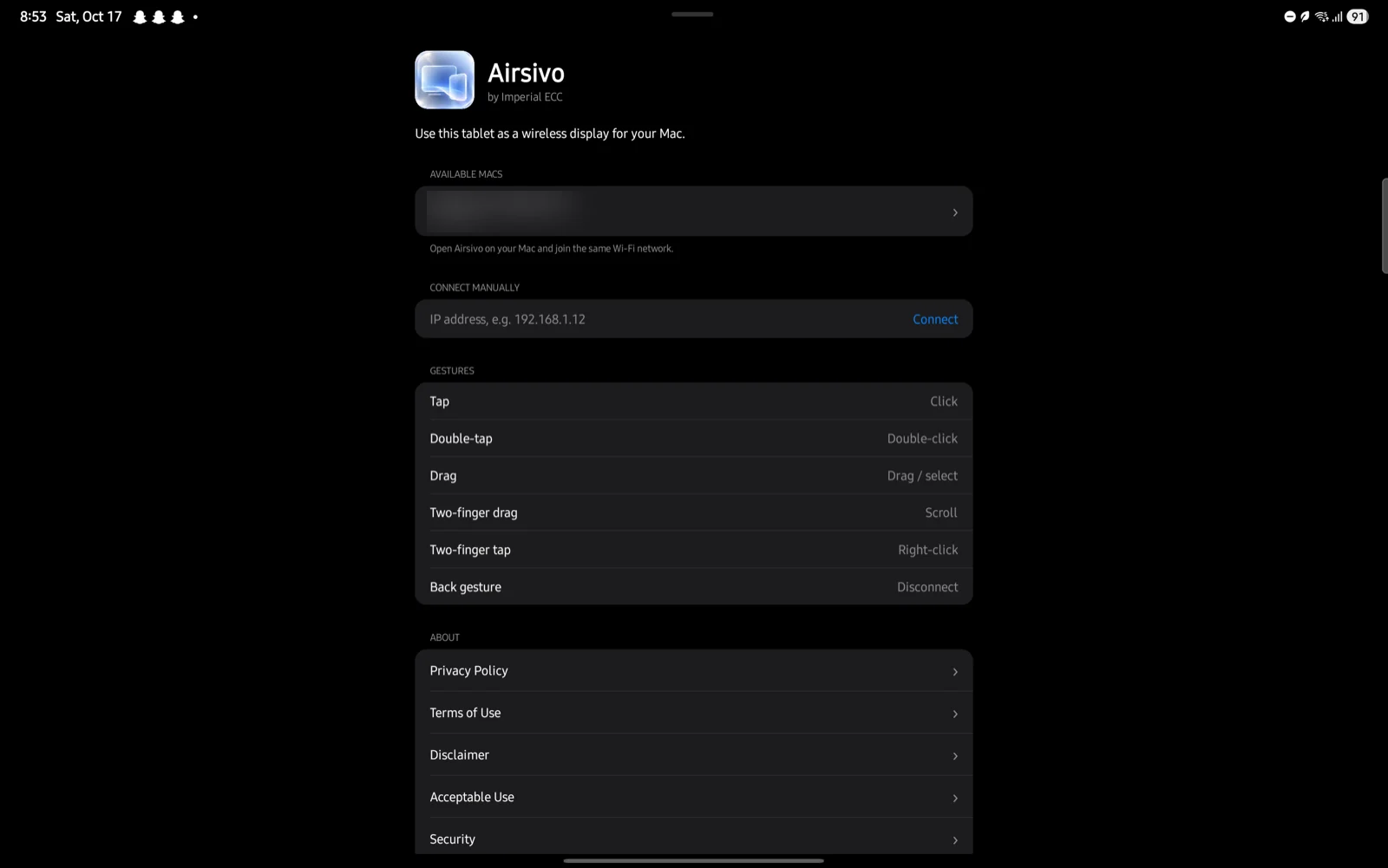
Task: Select the Drag gesture label
Action: coord(442,476)
